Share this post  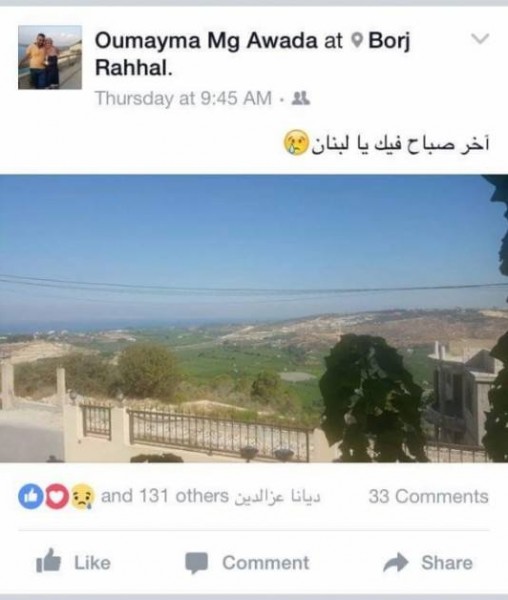(x=428, y=562)
